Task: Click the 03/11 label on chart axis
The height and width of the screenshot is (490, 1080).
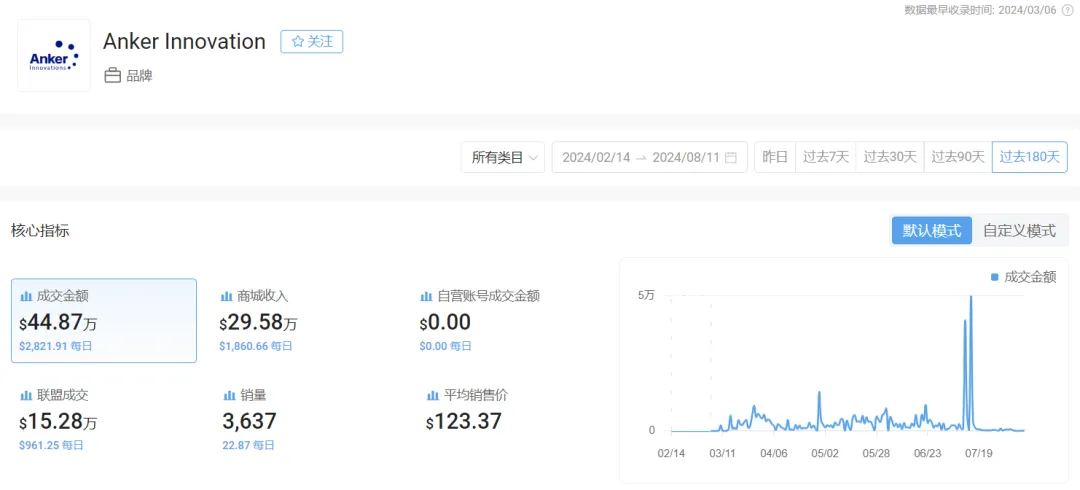Action: pyautogui.click(x=723, y=453)
